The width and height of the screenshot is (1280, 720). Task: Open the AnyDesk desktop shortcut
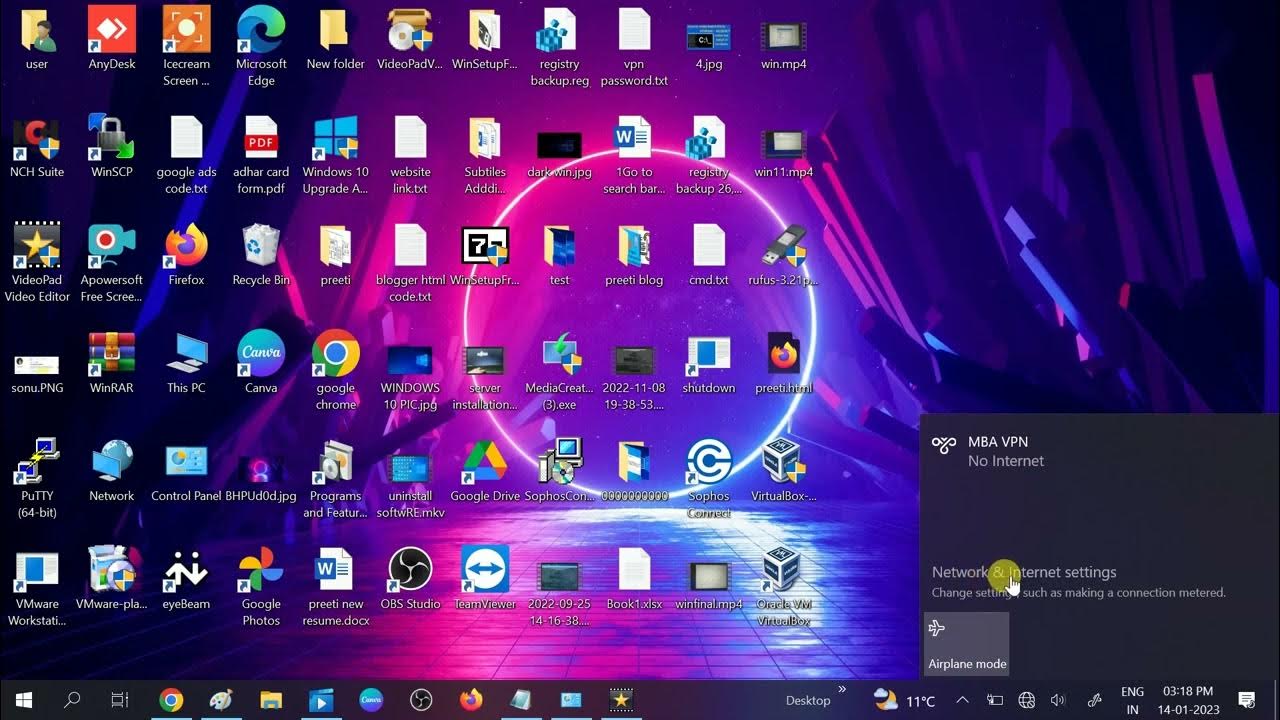pos(112,39)
